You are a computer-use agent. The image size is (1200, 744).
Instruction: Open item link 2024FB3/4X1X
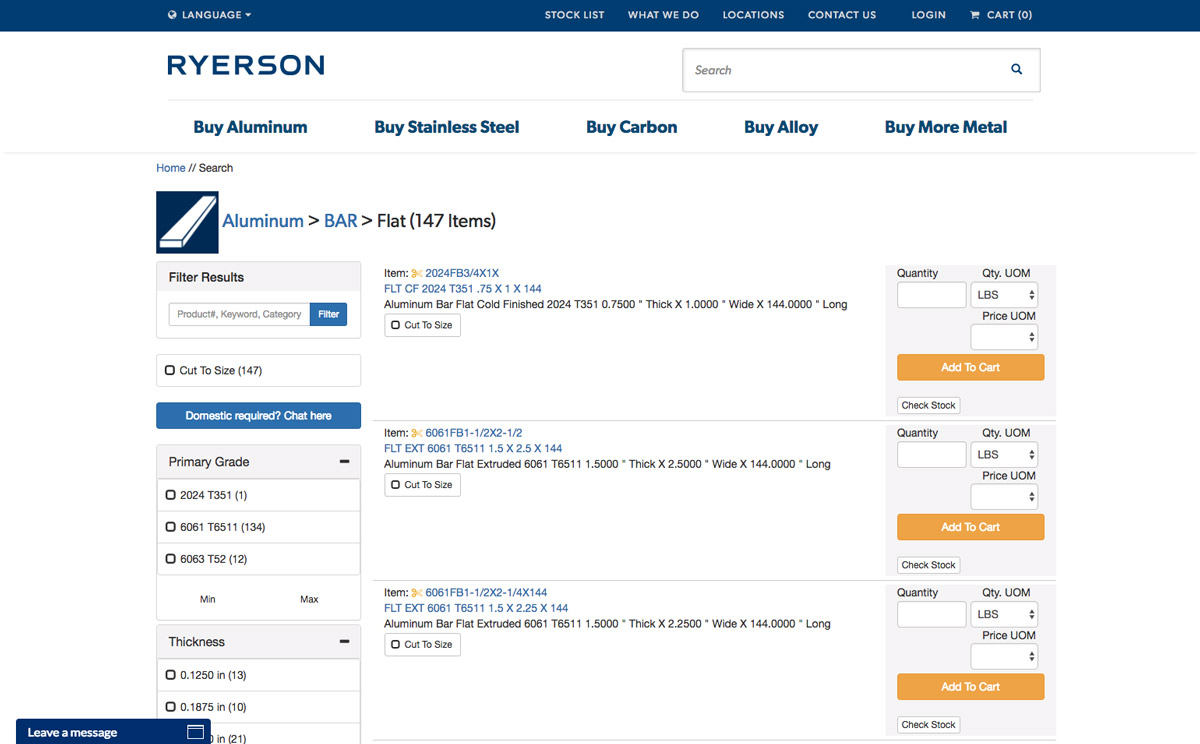(462, 273)
